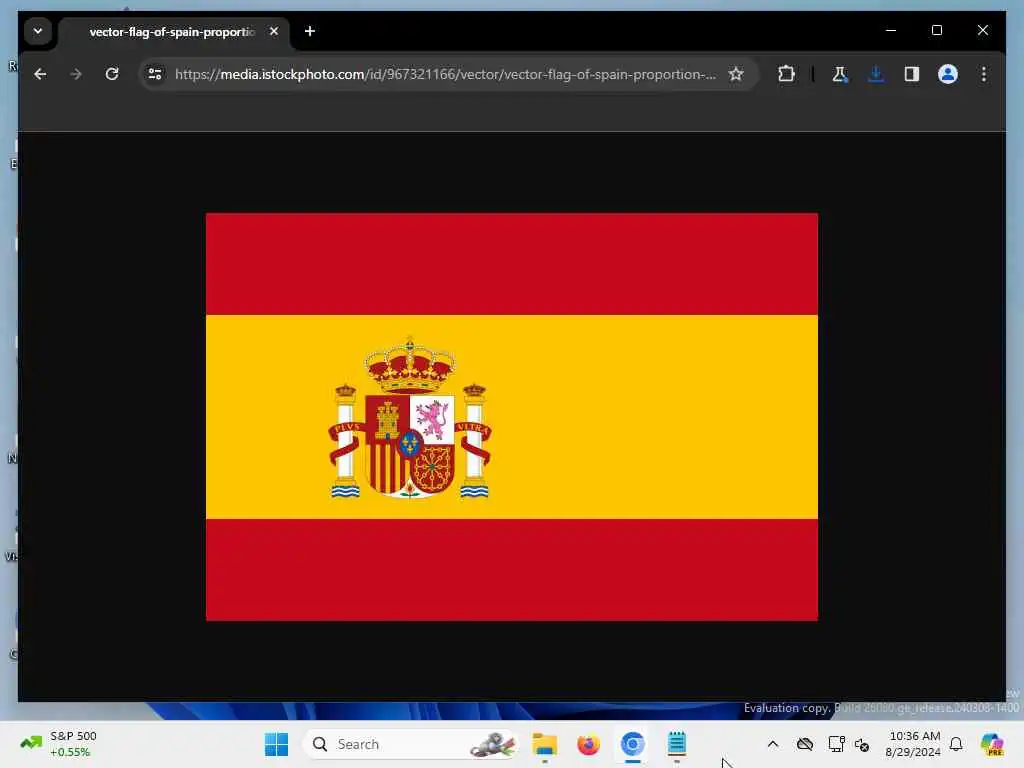Go back to the previous page

(40, 74)
